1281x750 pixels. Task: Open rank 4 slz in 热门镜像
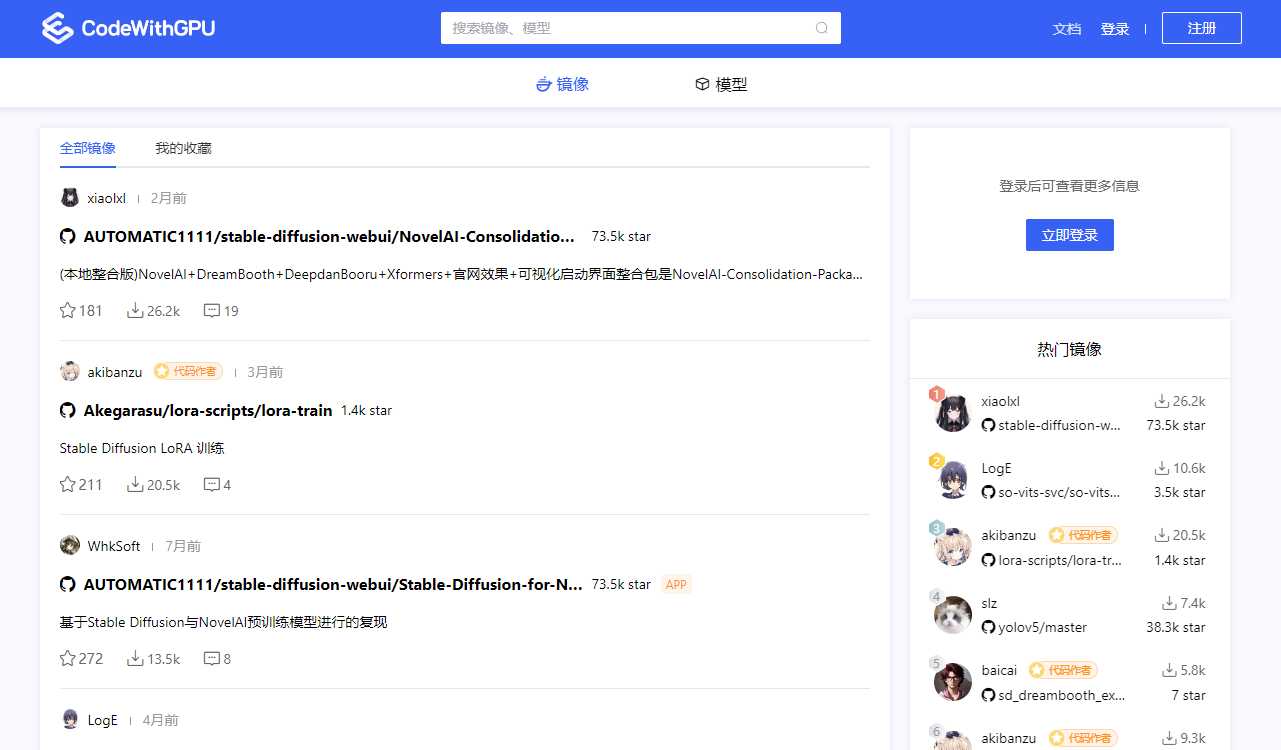(989, 603)
